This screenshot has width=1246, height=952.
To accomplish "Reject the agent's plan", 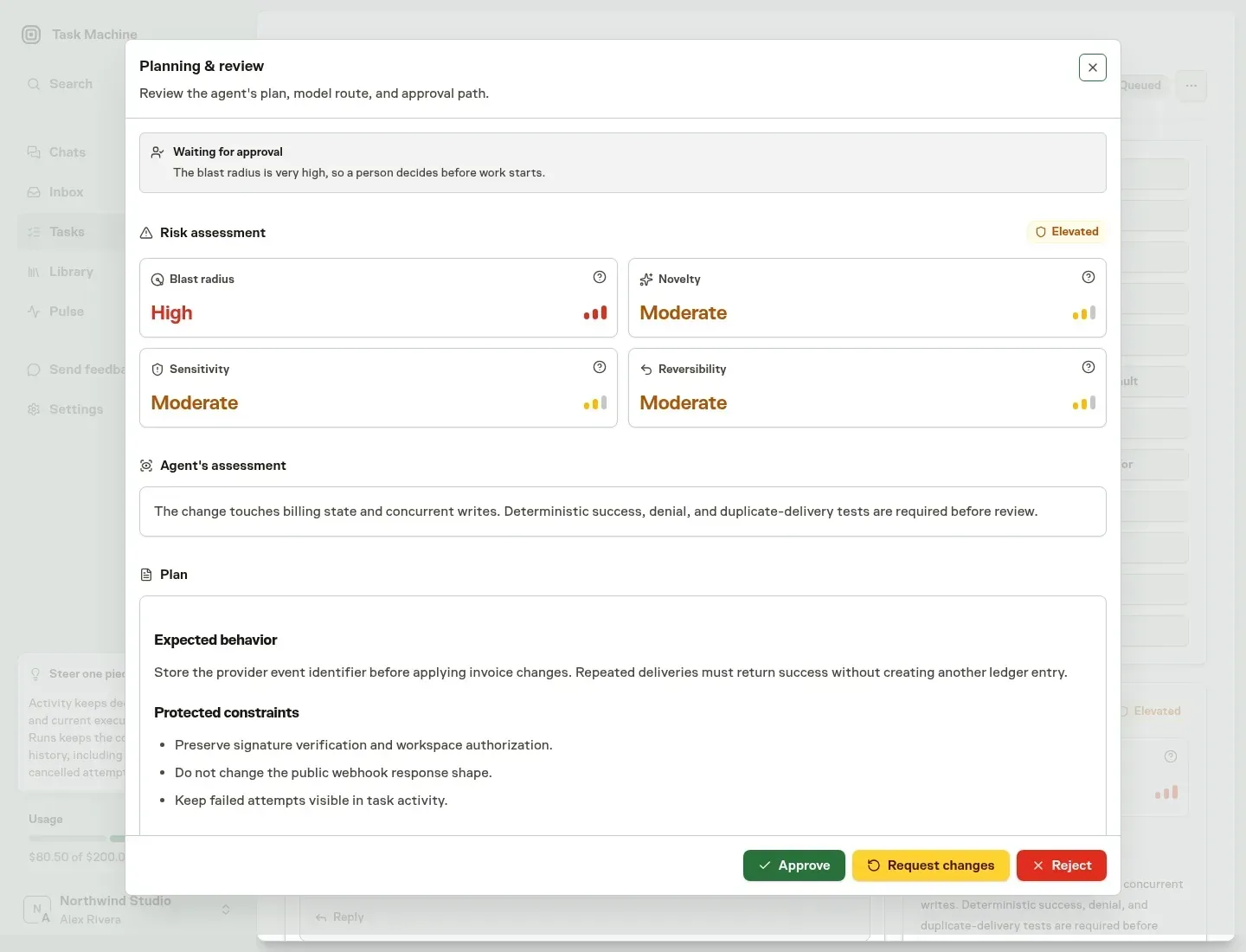I will click(x=1061, y=865).
